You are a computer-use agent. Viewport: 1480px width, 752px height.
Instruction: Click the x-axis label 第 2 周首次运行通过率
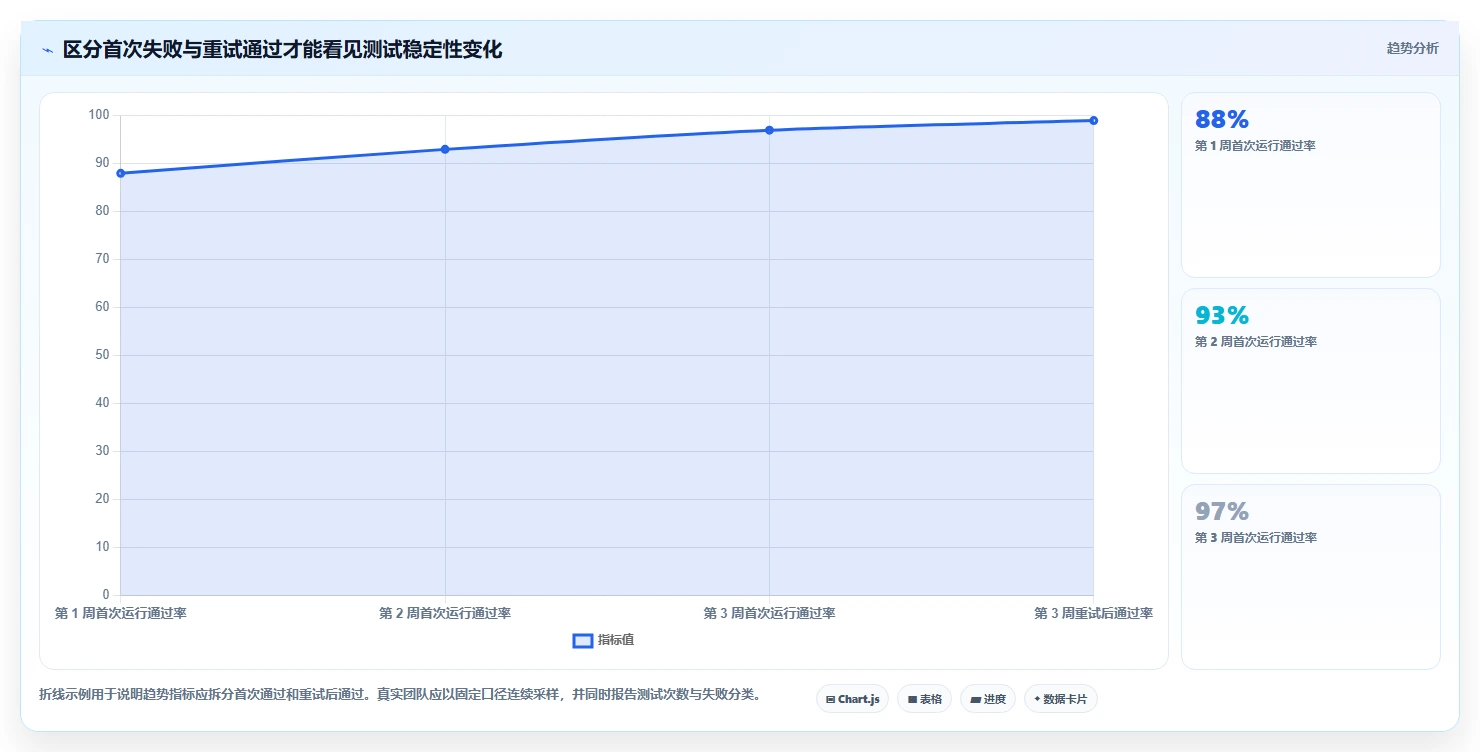click(445, 613)
